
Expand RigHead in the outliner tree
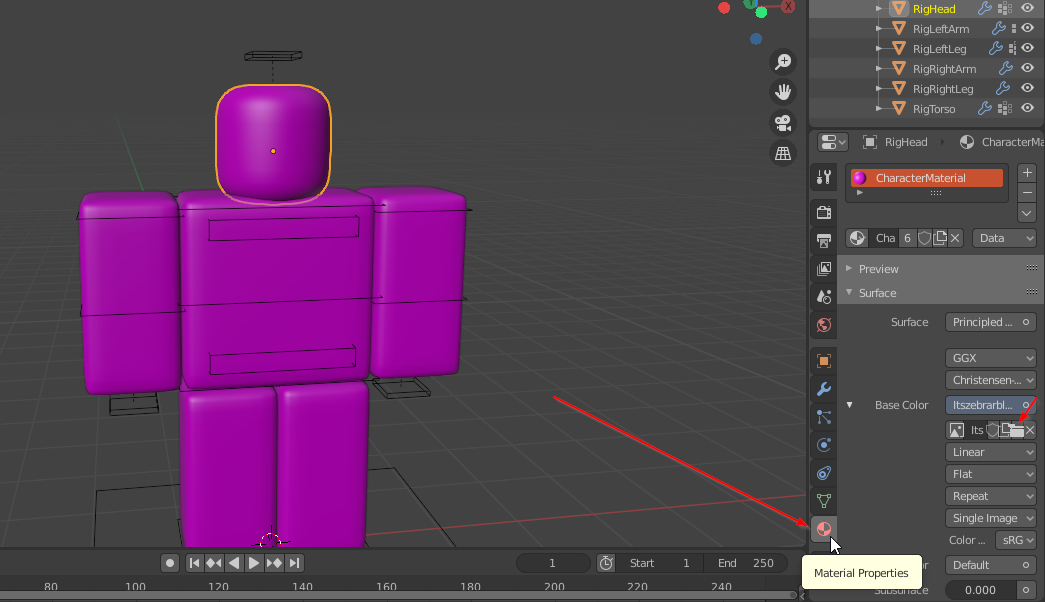tap(879, 9)
